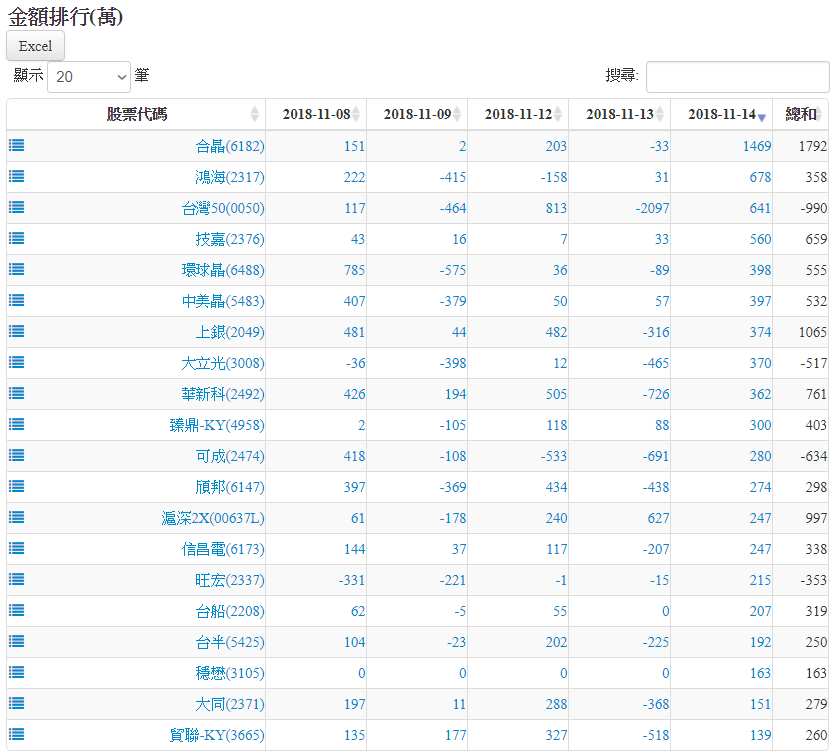Sort by the 2018-11-13 column header
This screenshot has width=835, height=756.
click(619, 114)
